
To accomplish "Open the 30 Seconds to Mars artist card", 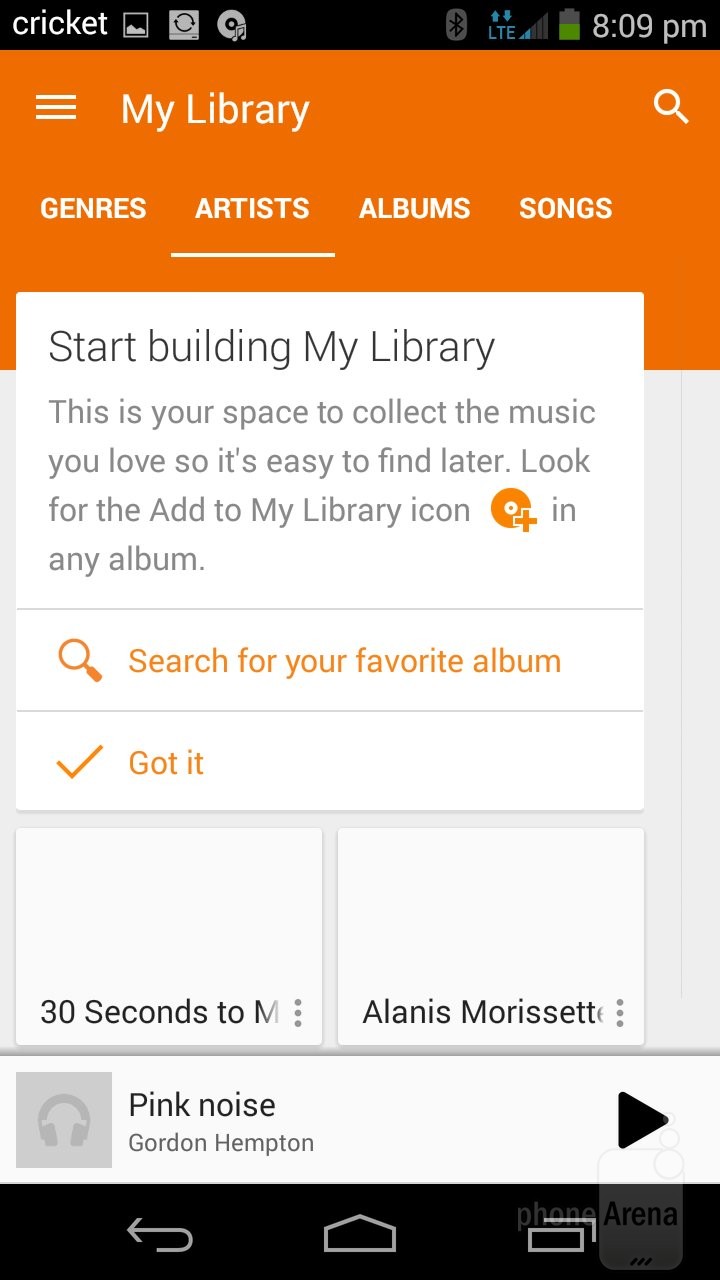I will (169, 920).
